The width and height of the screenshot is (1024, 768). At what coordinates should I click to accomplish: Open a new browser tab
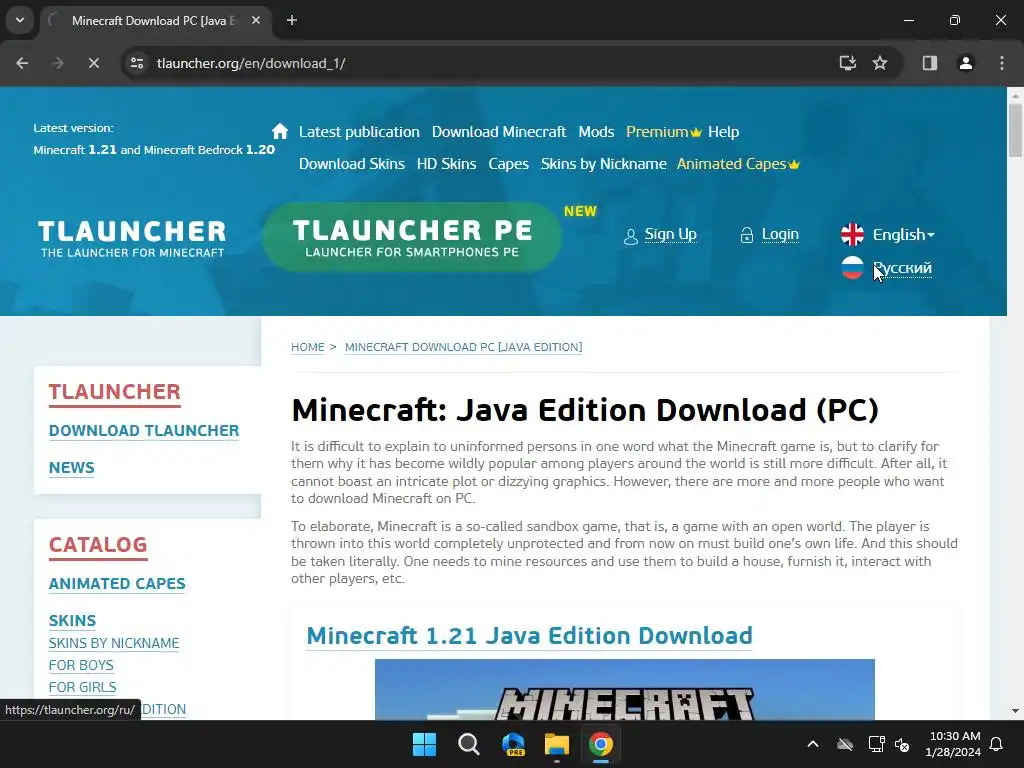click(x=292, y=20)
